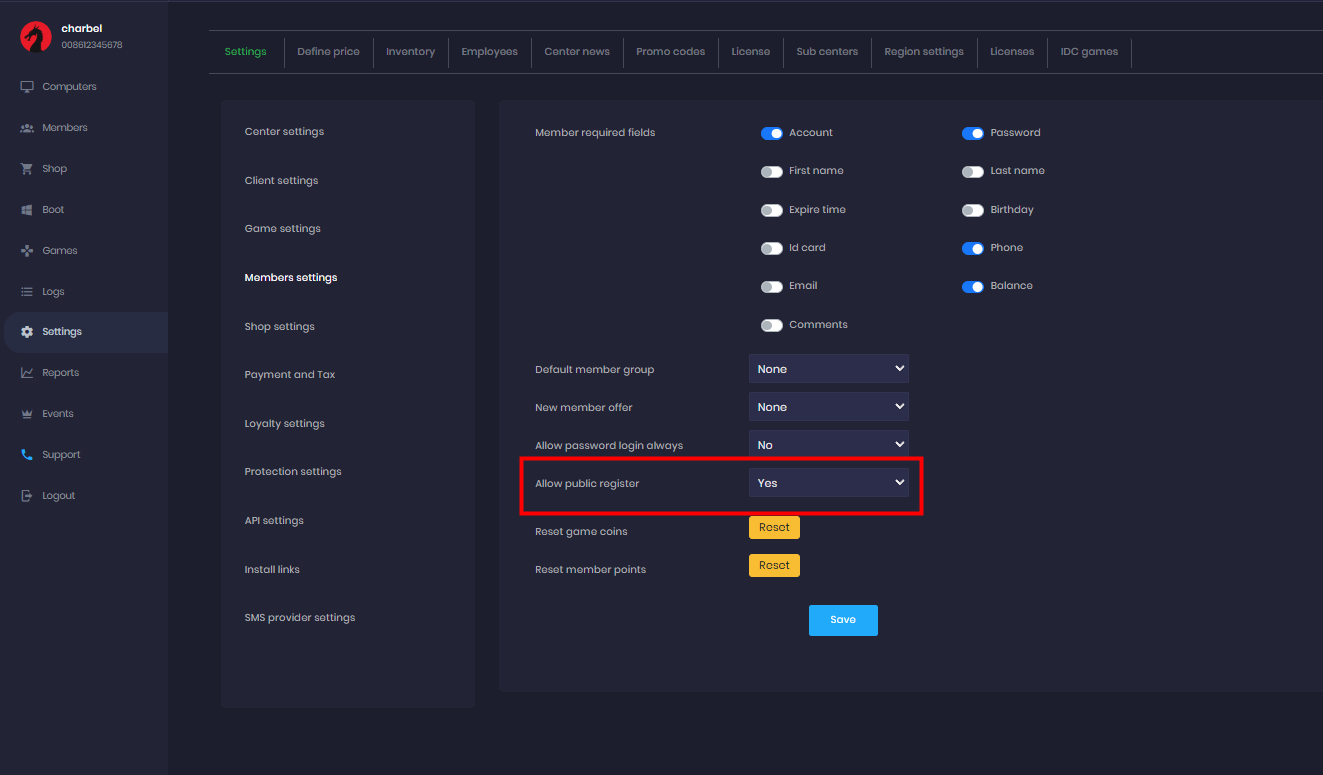Click the Support phone icon
The image size is (1323, 775).
click(x=27, y=455)
